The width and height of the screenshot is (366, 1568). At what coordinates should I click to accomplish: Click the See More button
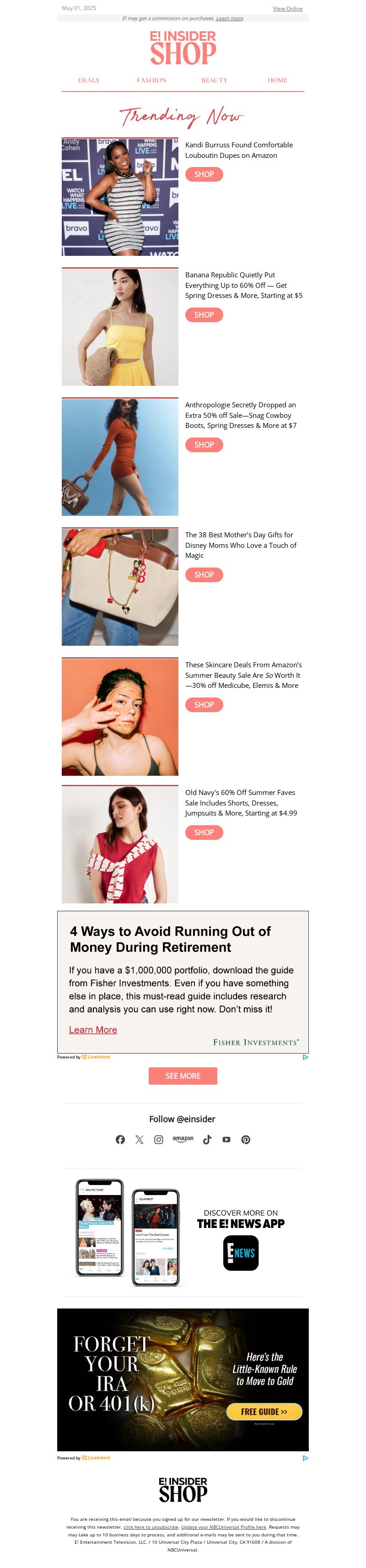point(183,1076)
